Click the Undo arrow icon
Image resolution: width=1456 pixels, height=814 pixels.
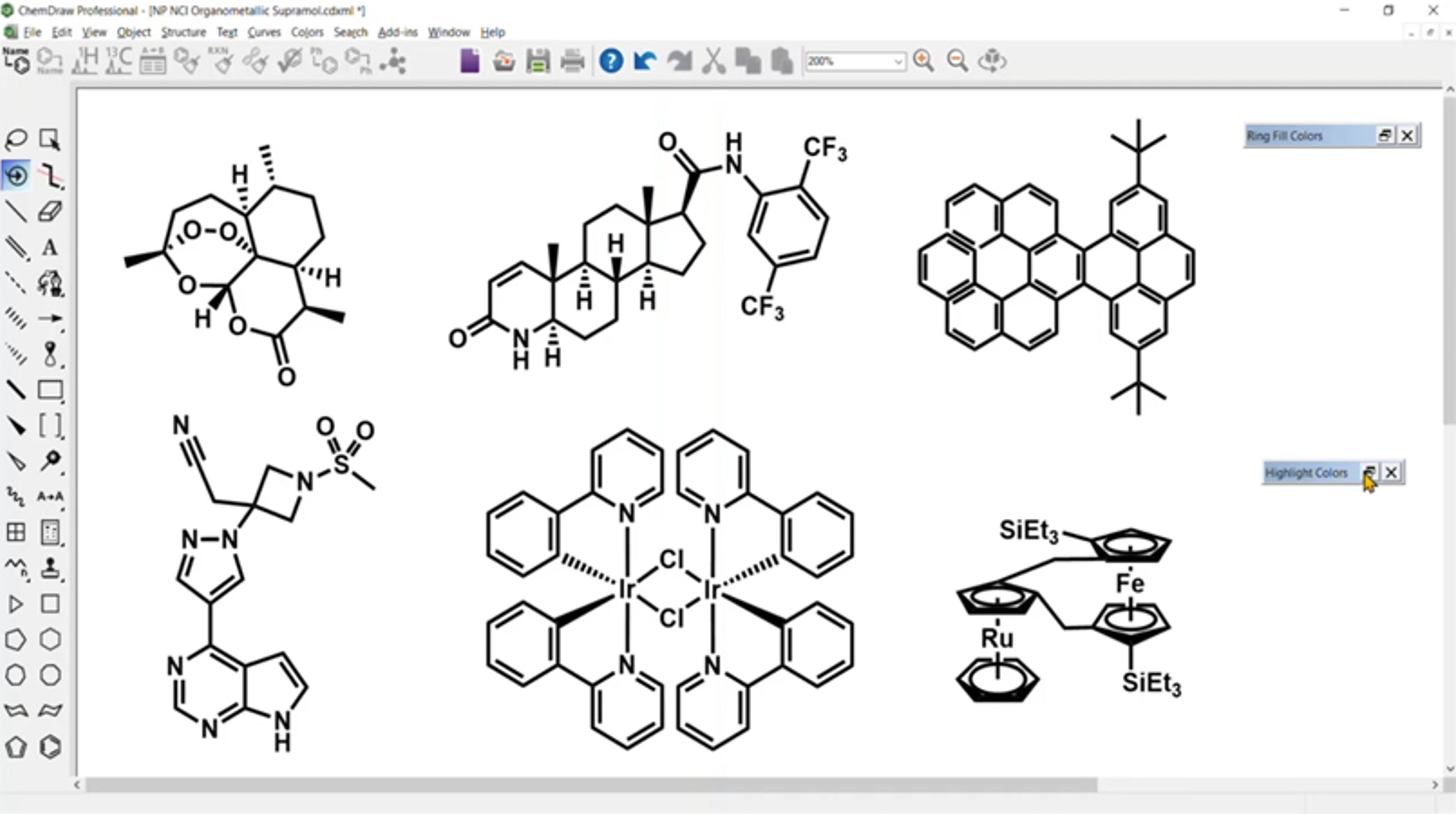tap(645, 61)
